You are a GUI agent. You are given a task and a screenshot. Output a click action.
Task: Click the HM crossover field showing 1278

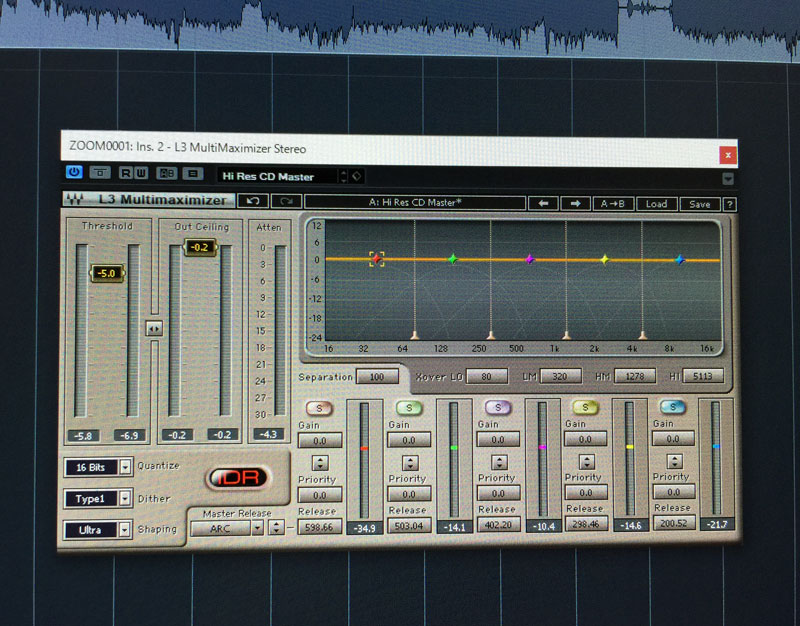pos(635,376)
